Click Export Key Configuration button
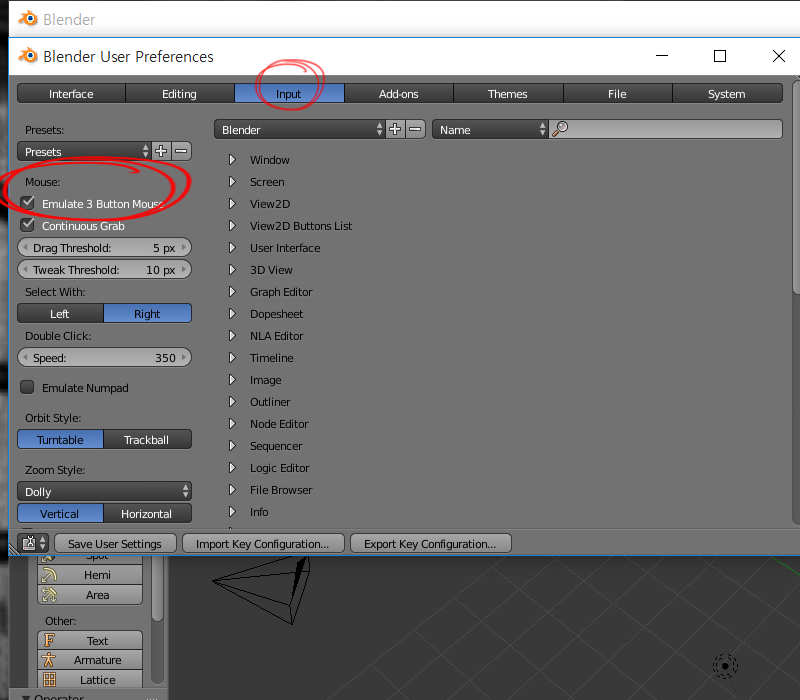The image size is (800, 700). 431,543
